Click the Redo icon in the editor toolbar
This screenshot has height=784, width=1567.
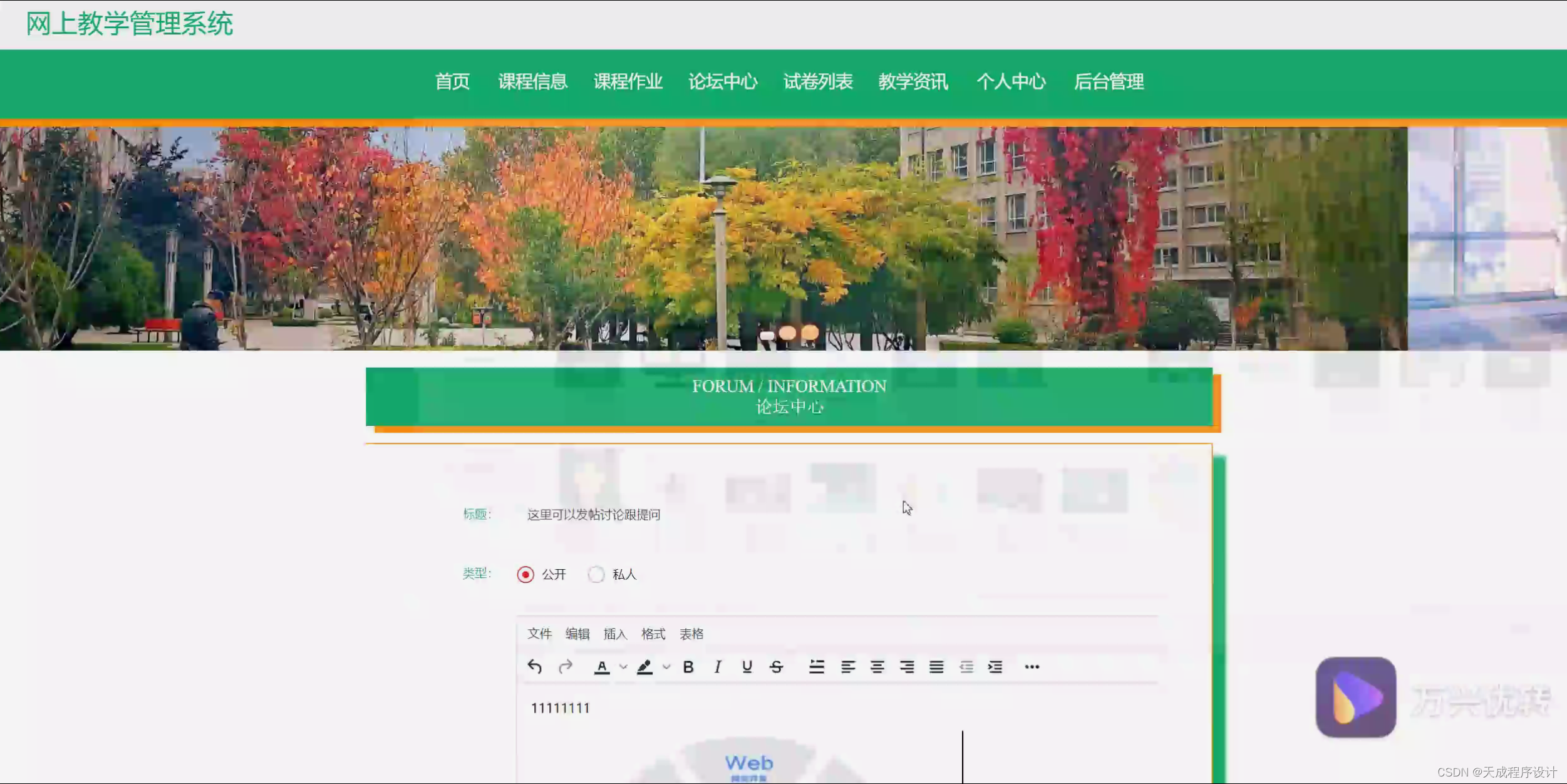566,667
